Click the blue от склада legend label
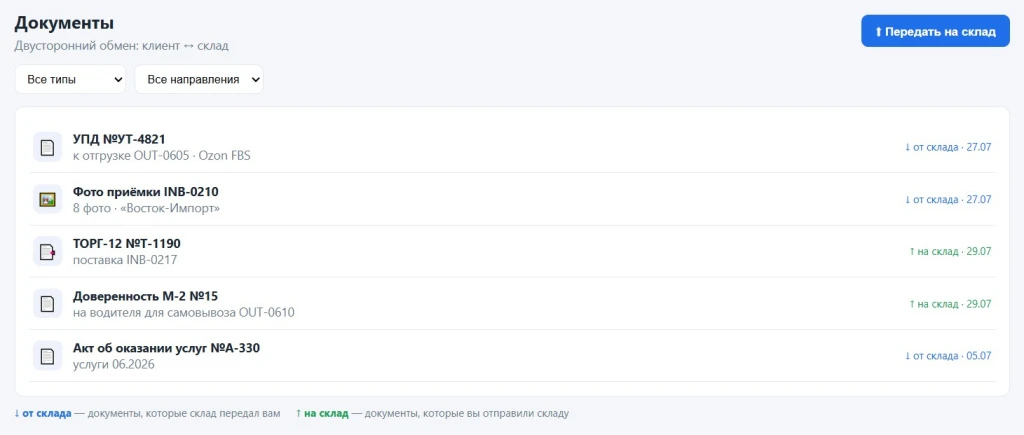The image size is (1024, 435). tap(43, 413)
